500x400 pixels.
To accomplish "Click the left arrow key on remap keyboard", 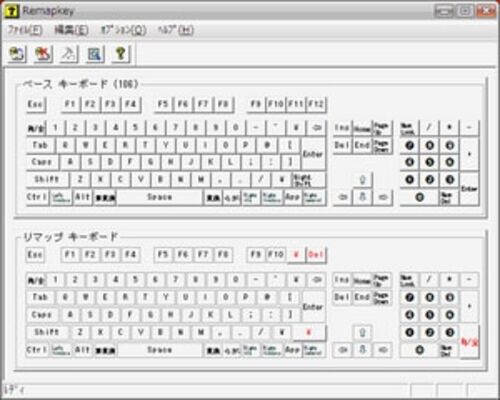I will coord(343,350).
